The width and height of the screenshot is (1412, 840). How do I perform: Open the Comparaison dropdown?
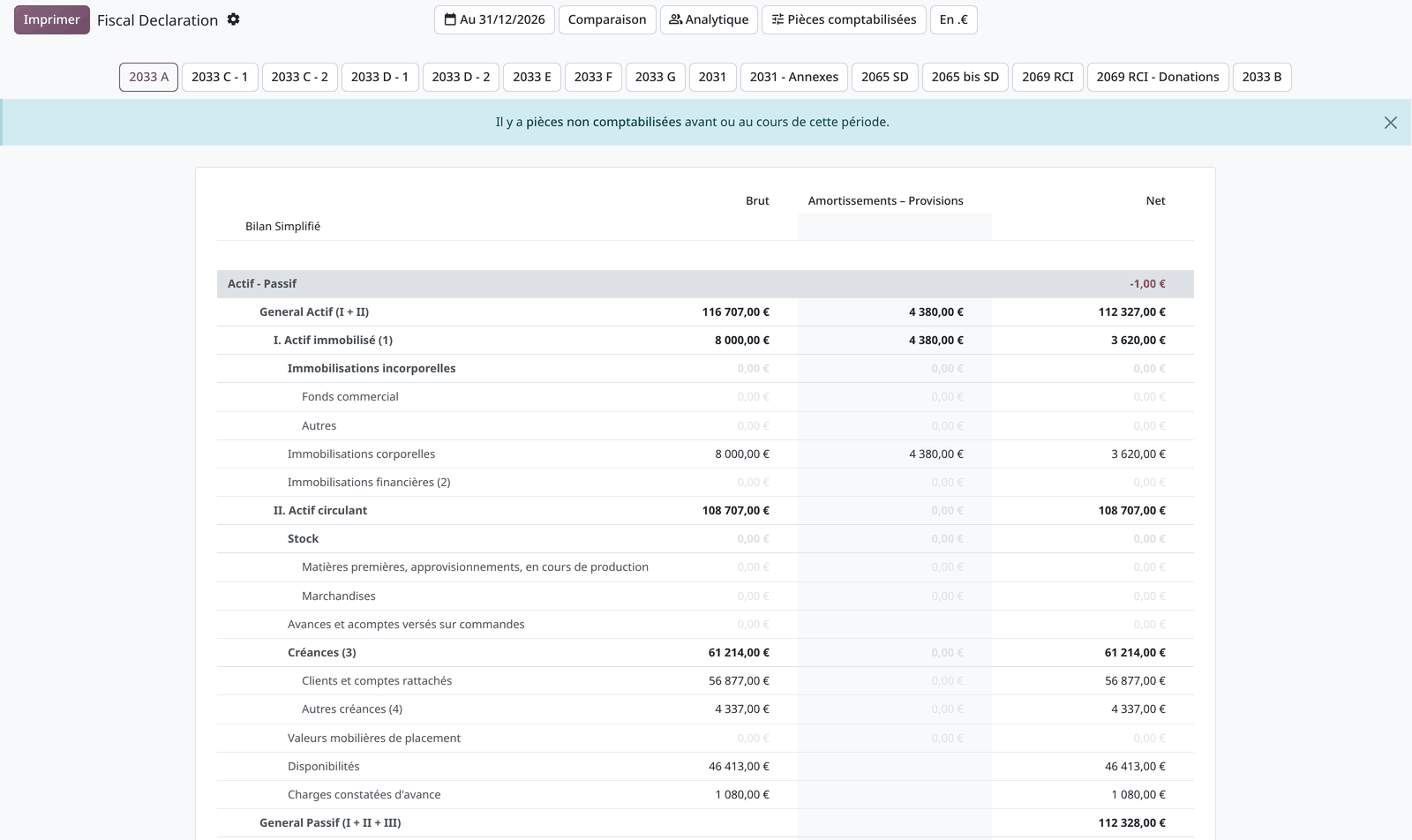[x=607, y=19]
